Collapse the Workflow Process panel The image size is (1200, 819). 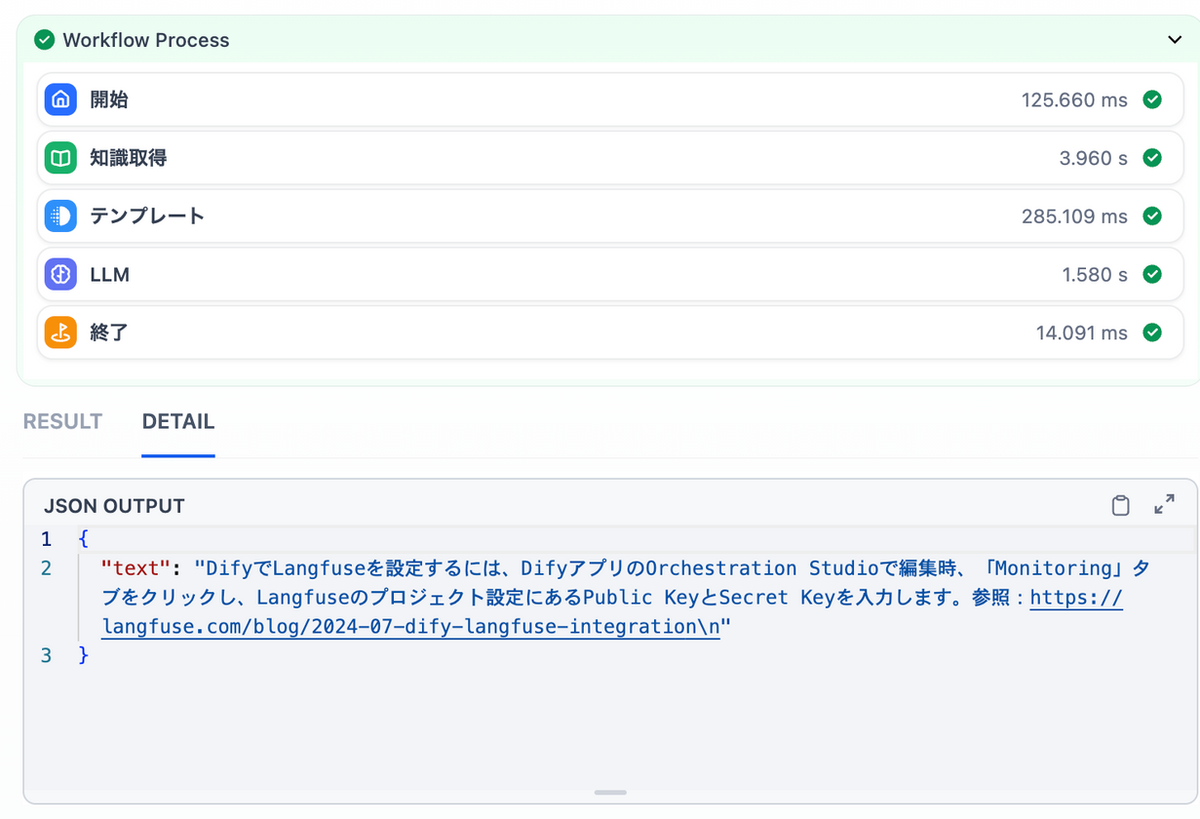tap(1175, 40)
